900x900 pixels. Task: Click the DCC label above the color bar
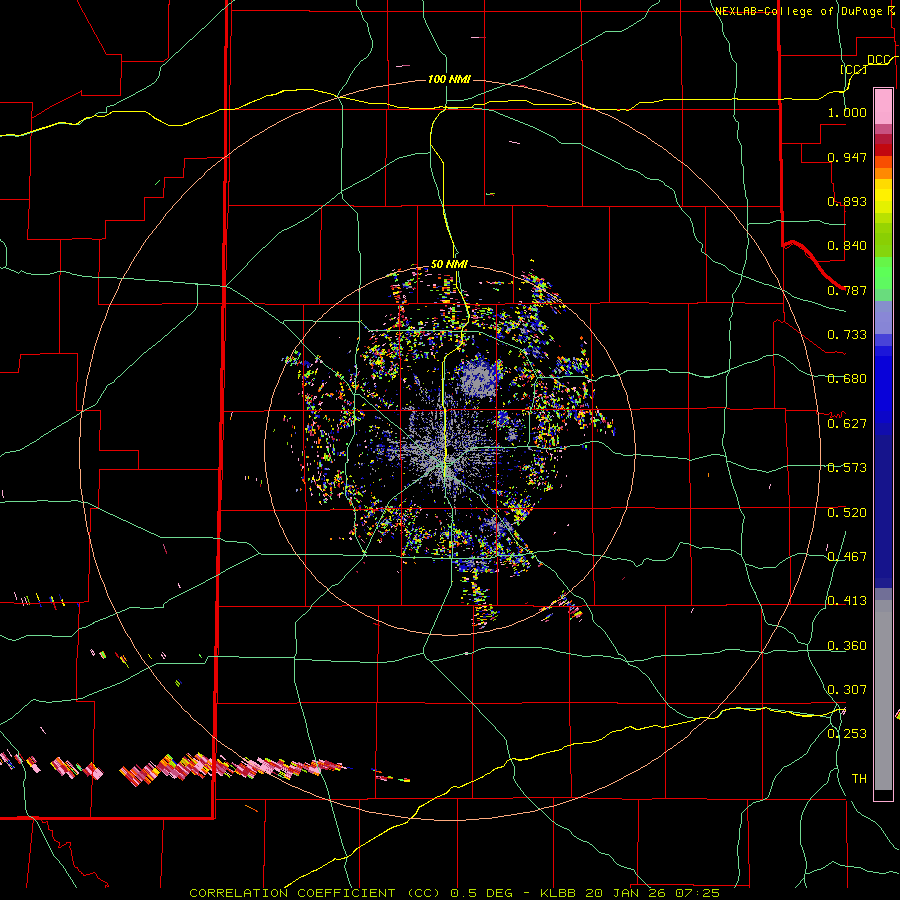879,59
